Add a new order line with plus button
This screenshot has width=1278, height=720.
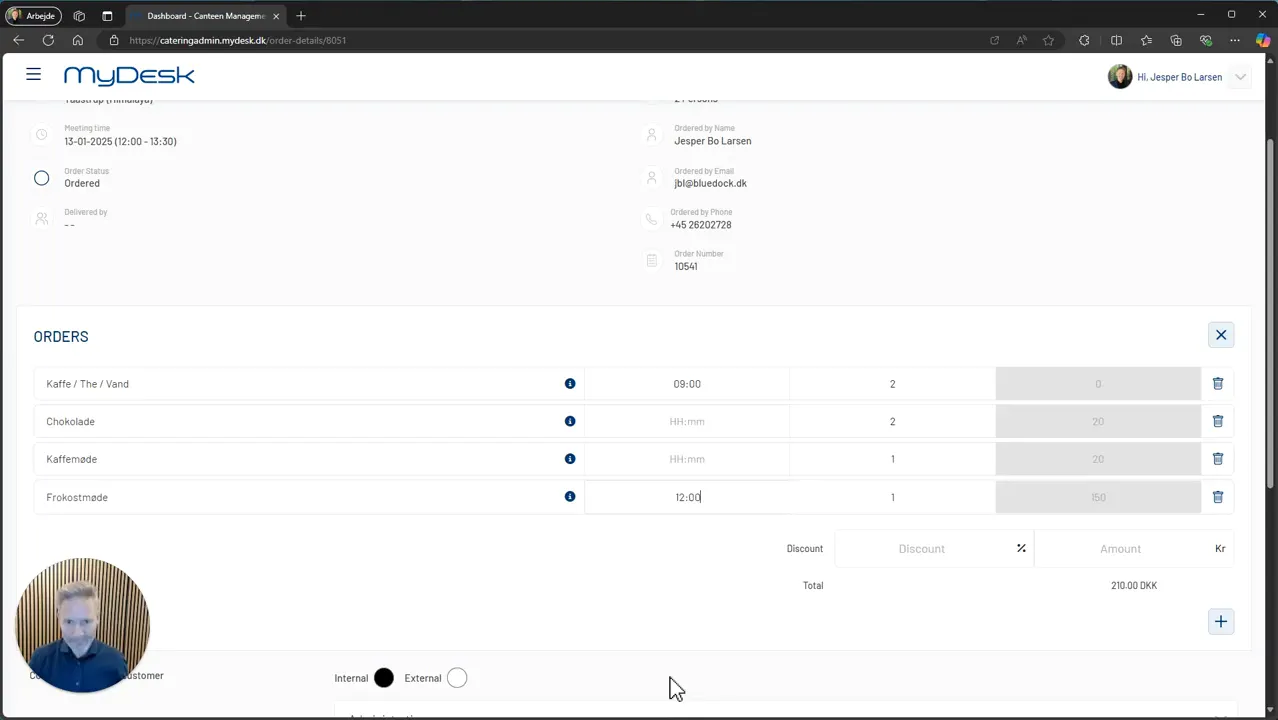pos(1221,622)
